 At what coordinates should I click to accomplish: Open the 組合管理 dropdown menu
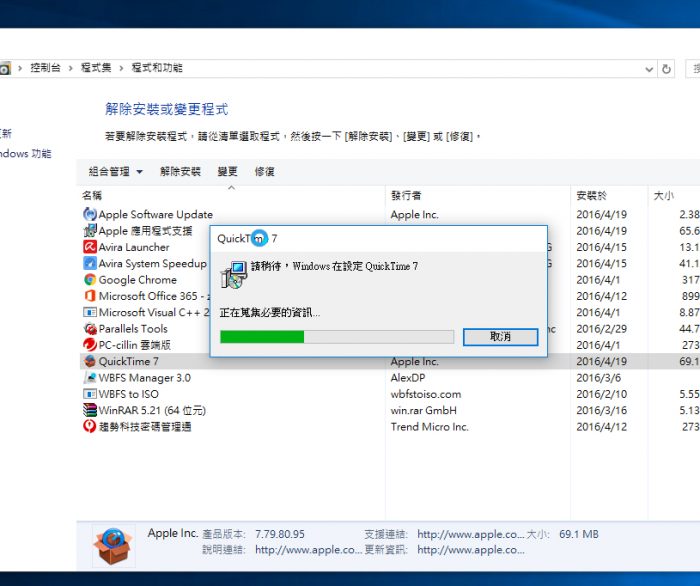tap(116, 171)
